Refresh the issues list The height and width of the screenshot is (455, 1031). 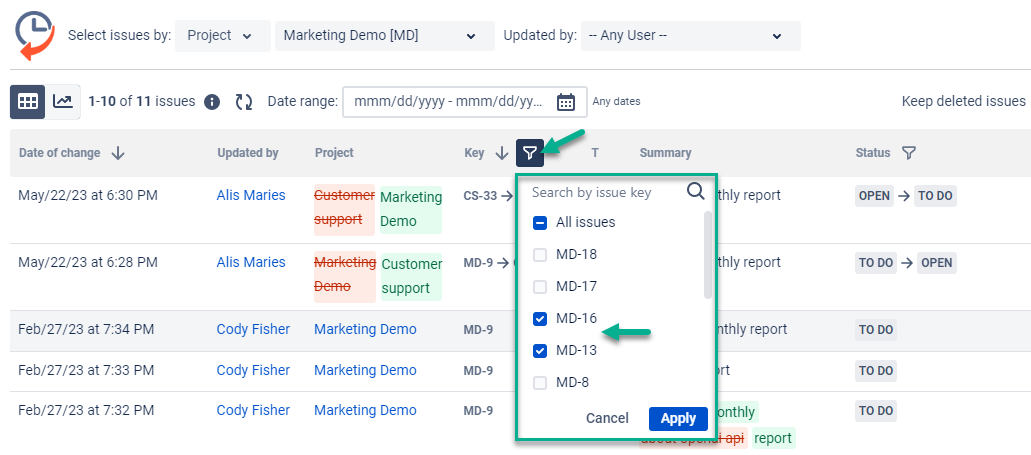coord(244,102)
